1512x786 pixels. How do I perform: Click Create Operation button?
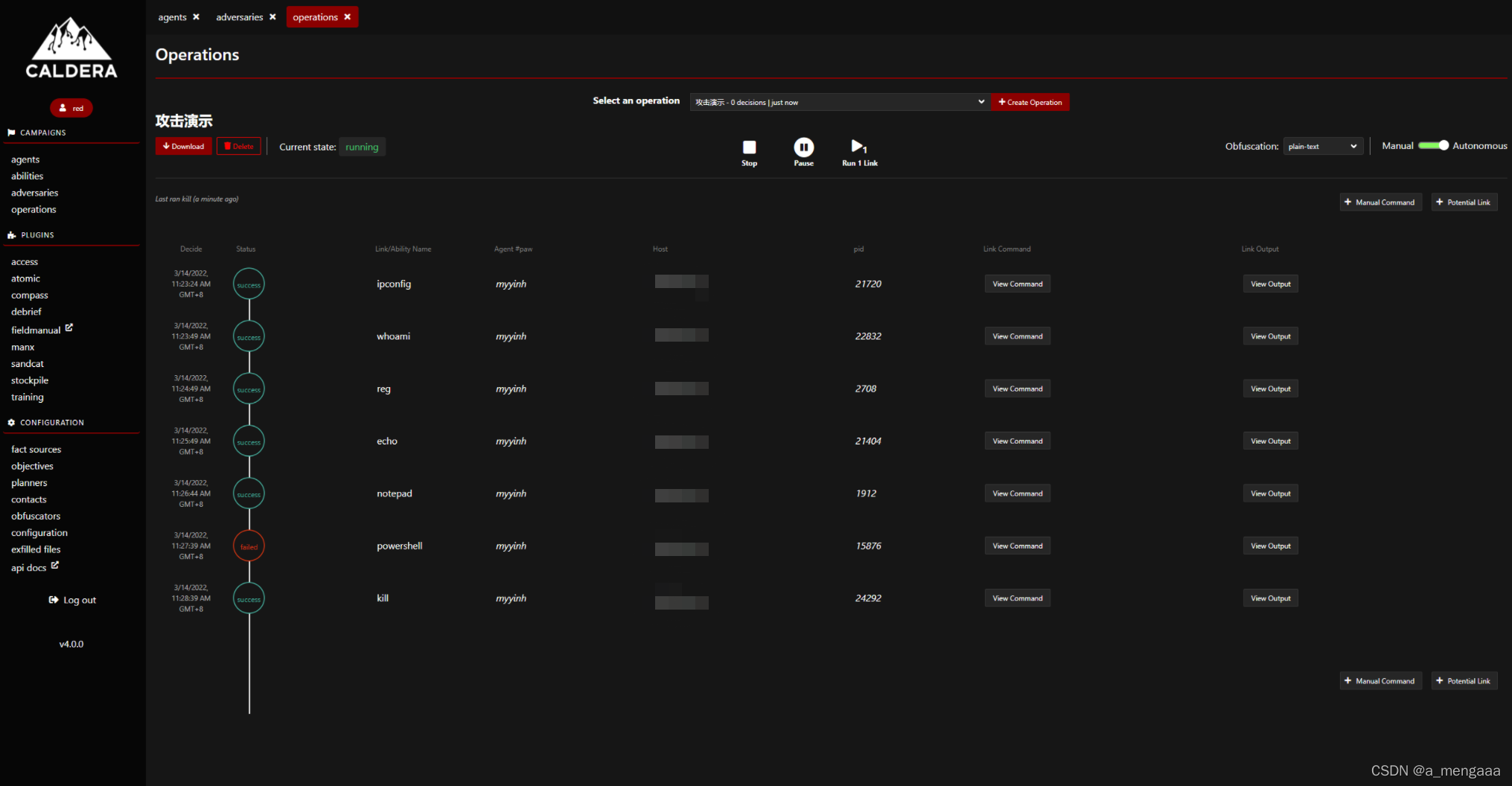(x=1030, y=102)
